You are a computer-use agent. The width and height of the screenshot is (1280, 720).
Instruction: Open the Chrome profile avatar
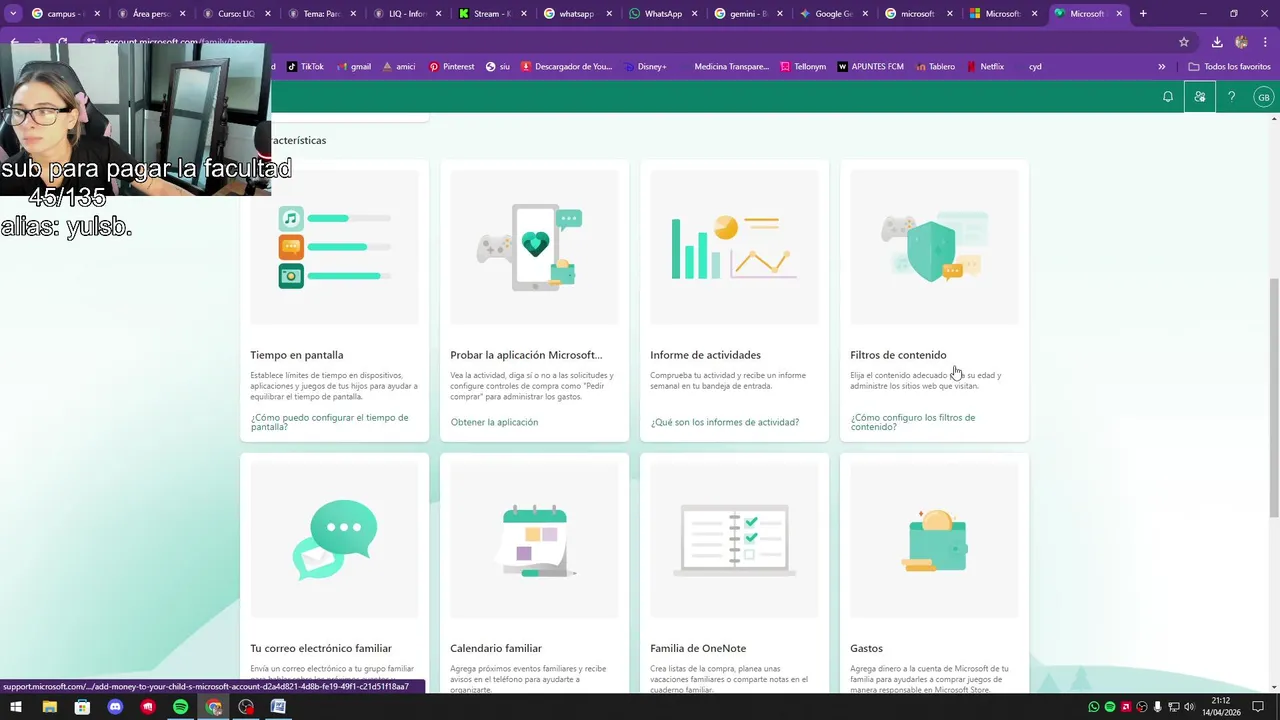(x=1242, y=42)
